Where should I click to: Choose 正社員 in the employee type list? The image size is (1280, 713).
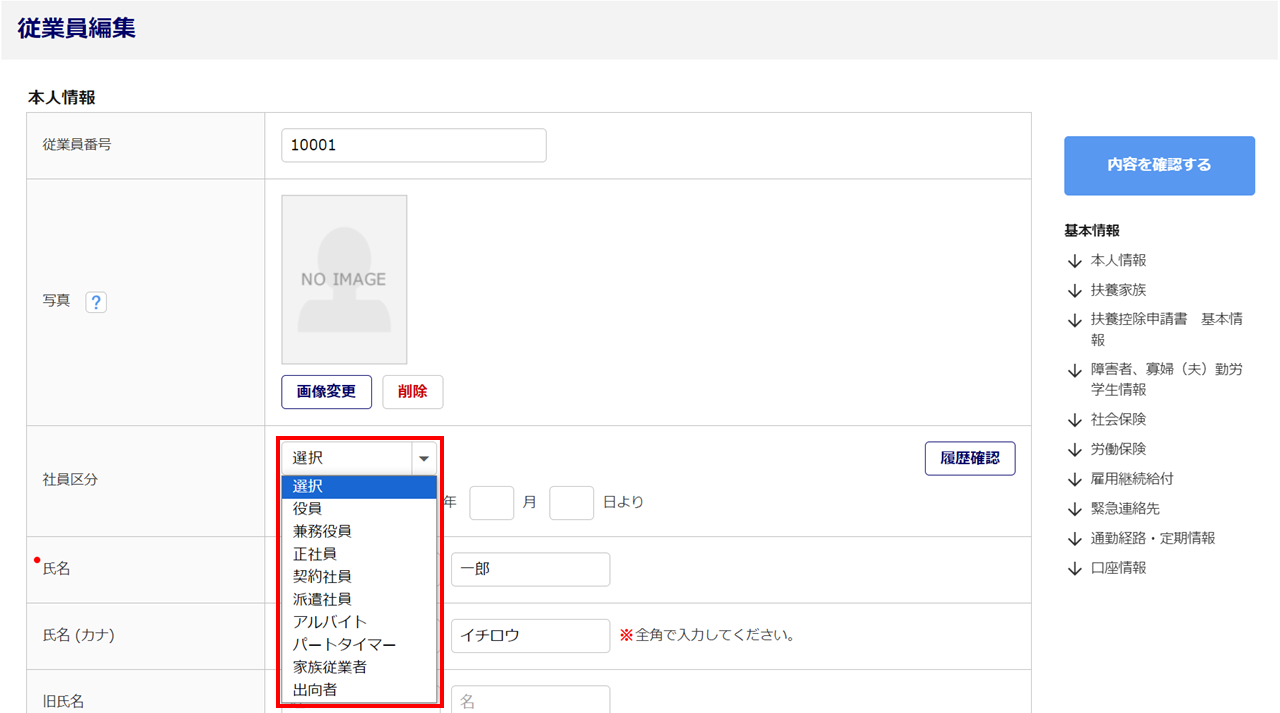click(x=314, y=553)
